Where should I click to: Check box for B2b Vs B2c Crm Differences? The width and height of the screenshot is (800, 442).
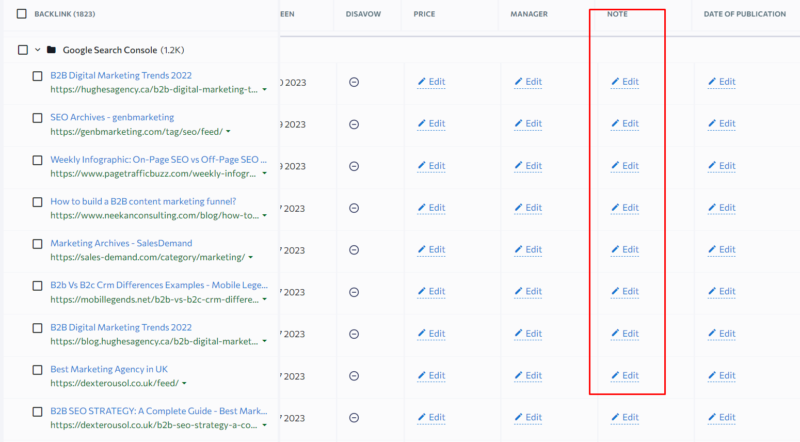click(37, 286)
